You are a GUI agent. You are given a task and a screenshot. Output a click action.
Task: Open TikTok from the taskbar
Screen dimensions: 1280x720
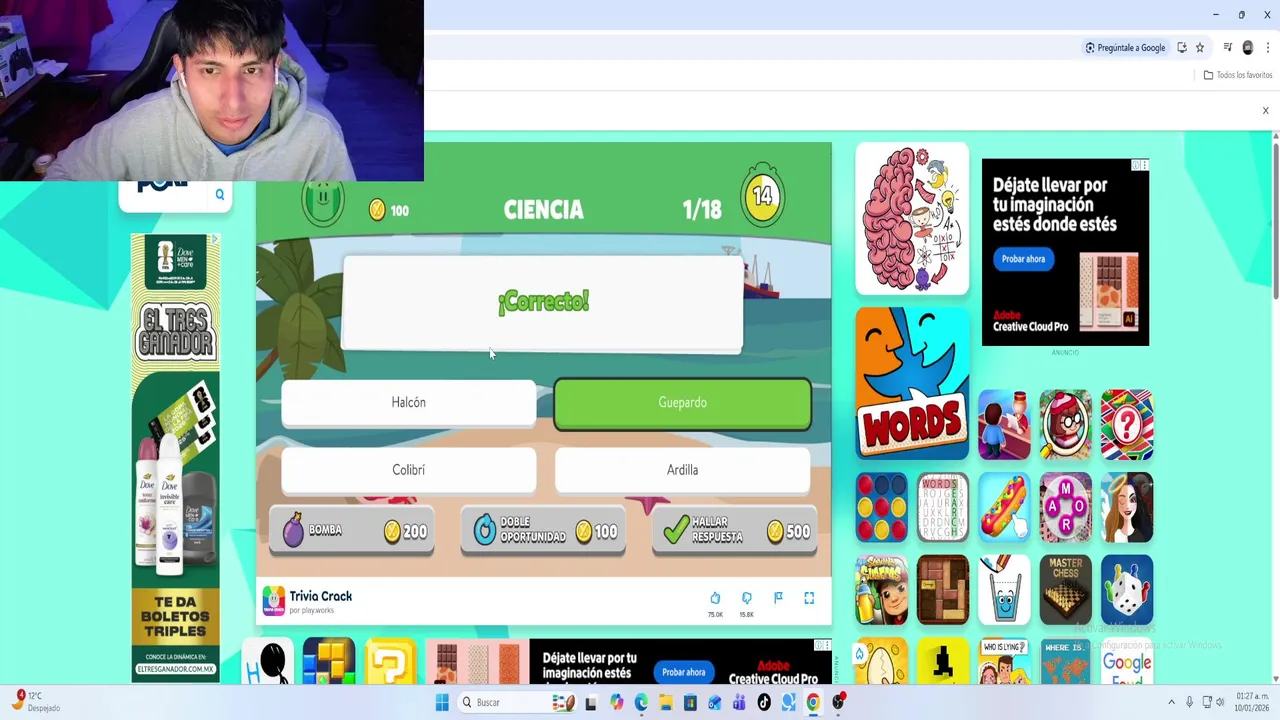click(764, 703)
